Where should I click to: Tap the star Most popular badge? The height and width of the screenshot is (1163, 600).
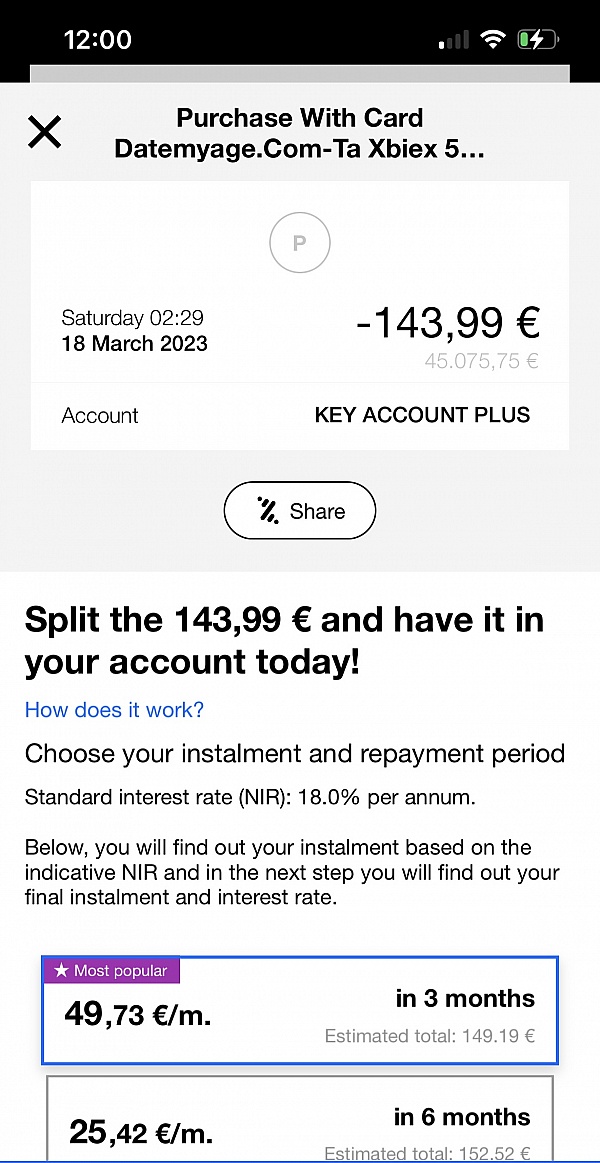pyautogui.click(x=112, y=970)
